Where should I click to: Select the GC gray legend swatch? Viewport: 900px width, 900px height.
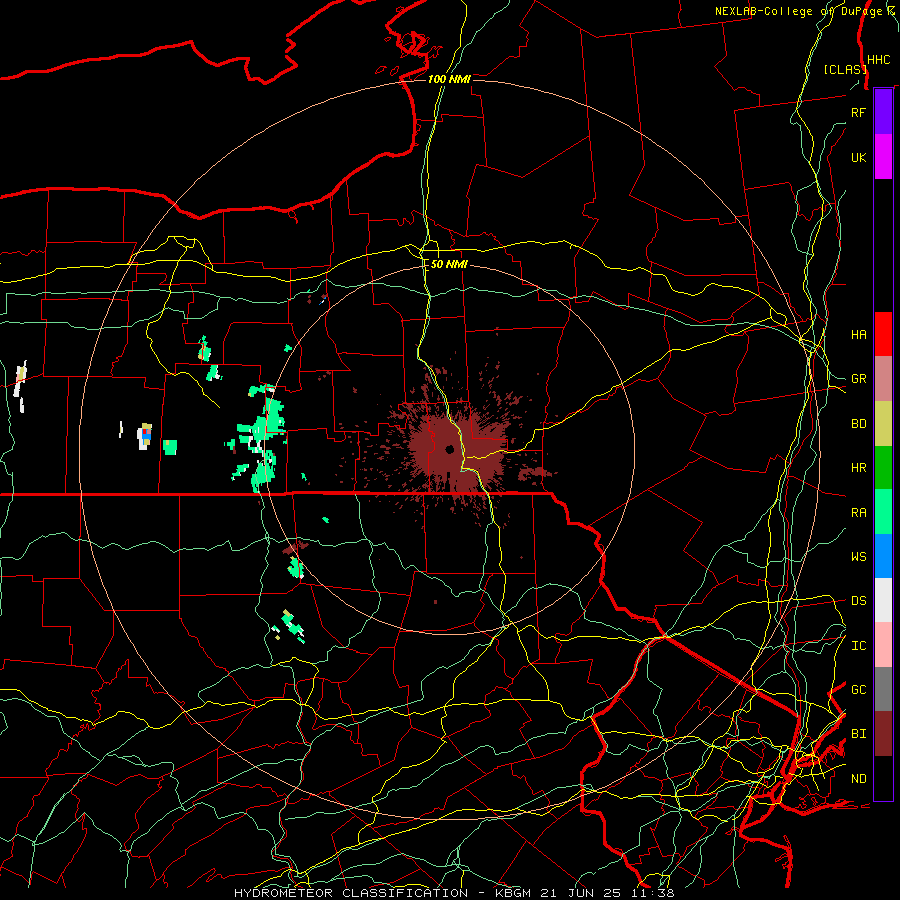[883, 689]
